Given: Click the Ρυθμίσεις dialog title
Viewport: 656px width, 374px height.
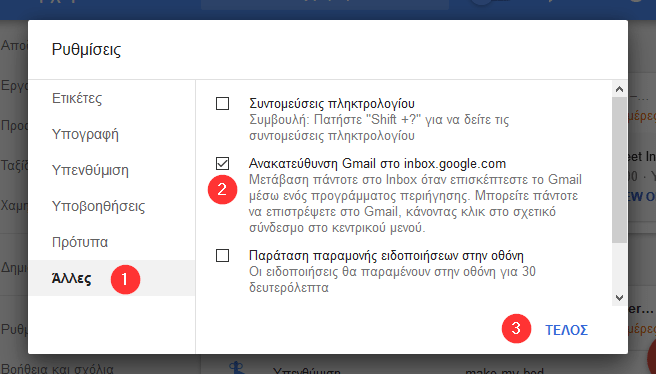Looking at the screenshot, I should 86,49.
